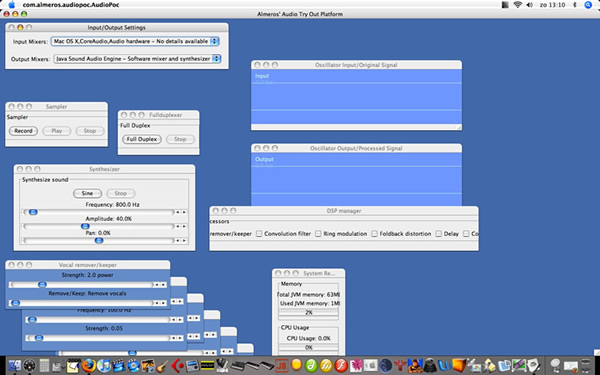Click the Wi-Fi status icon in menu bar

pyautogui.click(x=518, y=5)
